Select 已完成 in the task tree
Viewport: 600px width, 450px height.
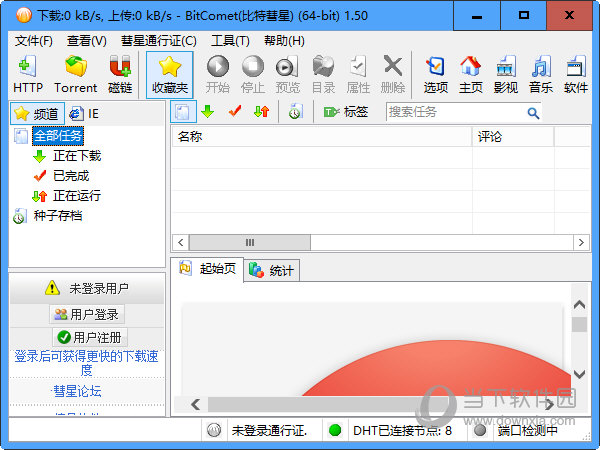click(71, 176)
